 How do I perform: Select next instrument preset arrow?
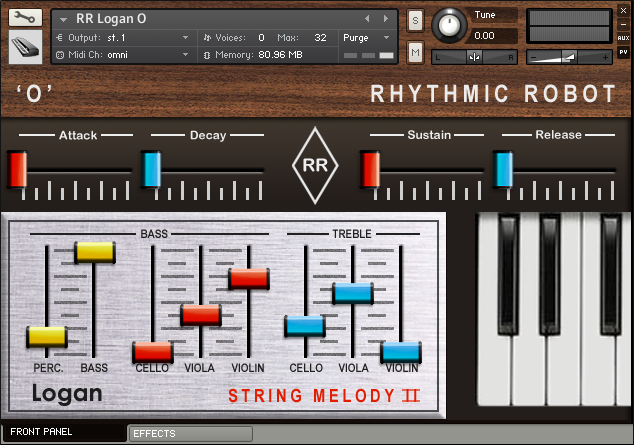tap(386, 19)
